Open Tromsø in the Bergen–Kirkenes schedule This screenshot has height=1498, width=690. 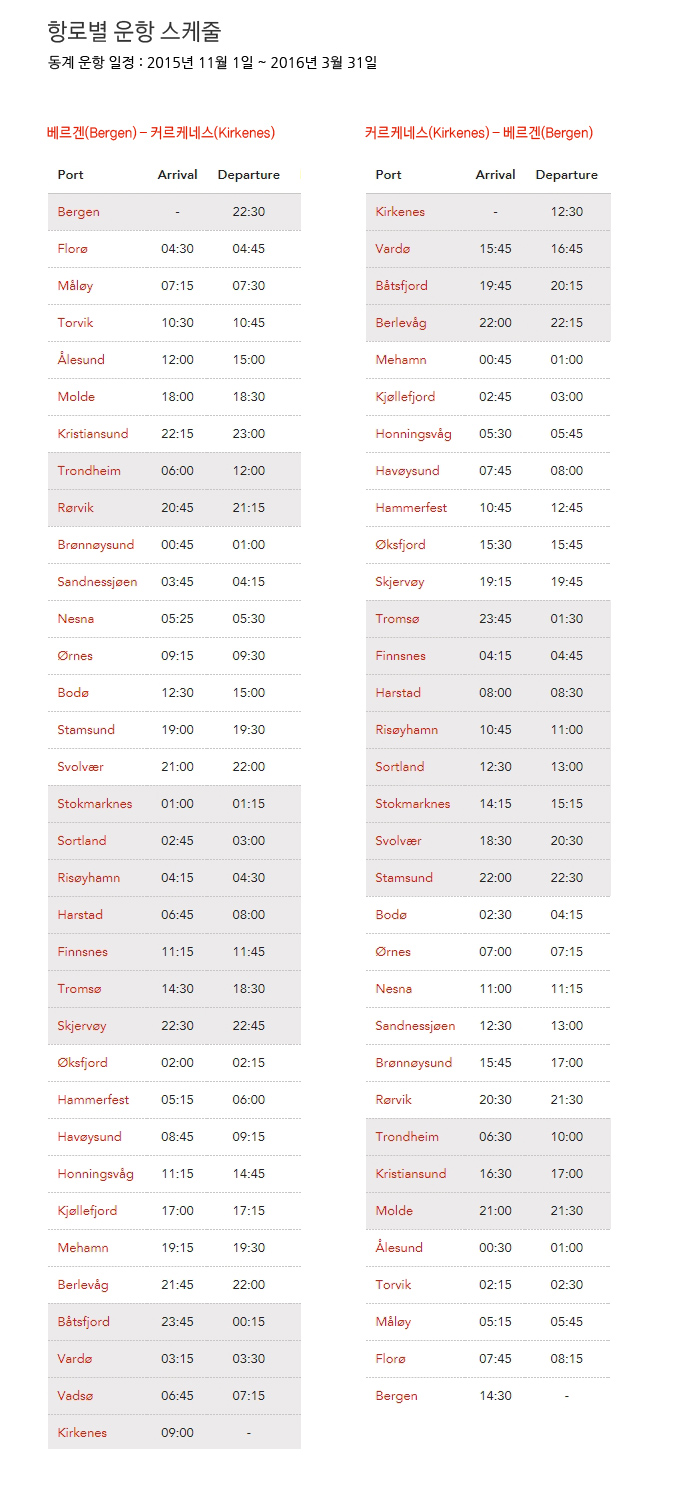coord(79,989)
